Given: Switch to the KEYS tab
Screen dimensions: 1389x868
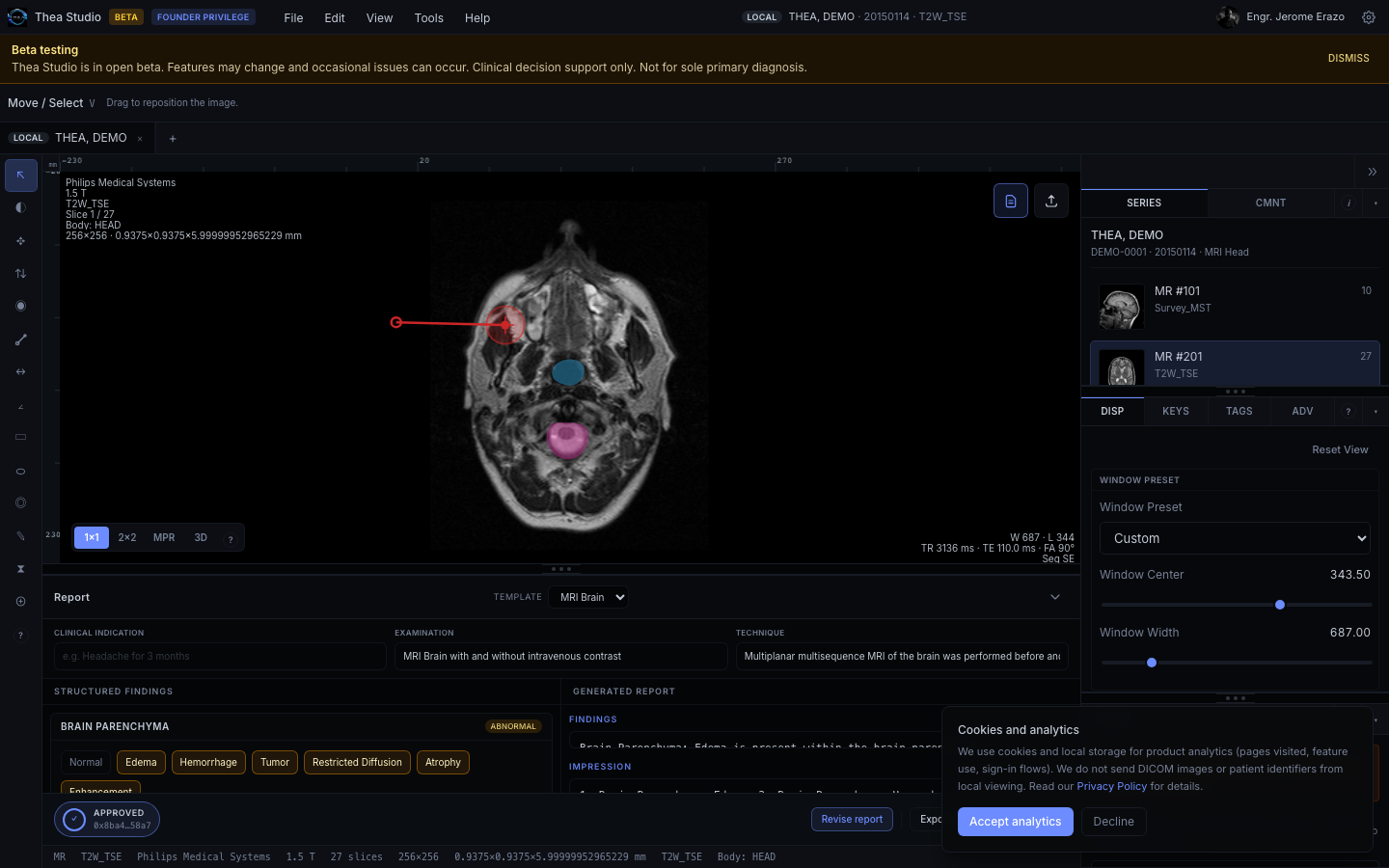Looking at the screenshot, I should coord(1176,411).
